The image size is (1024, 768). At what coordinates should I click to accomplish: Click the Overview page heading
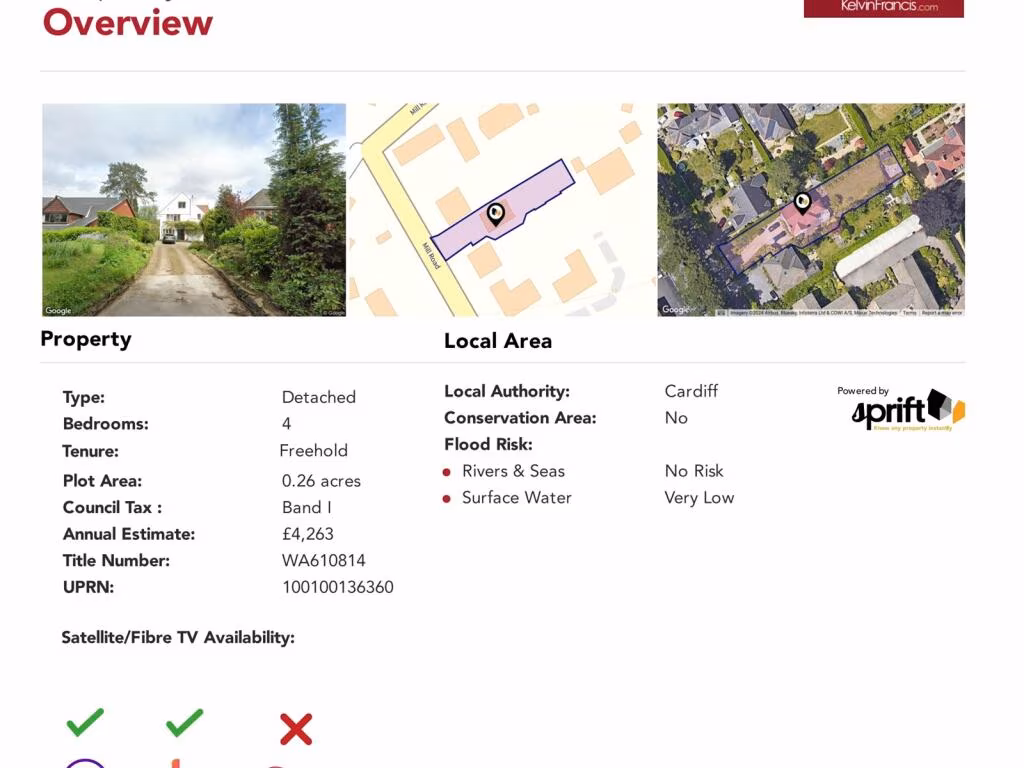pos(128,22)
